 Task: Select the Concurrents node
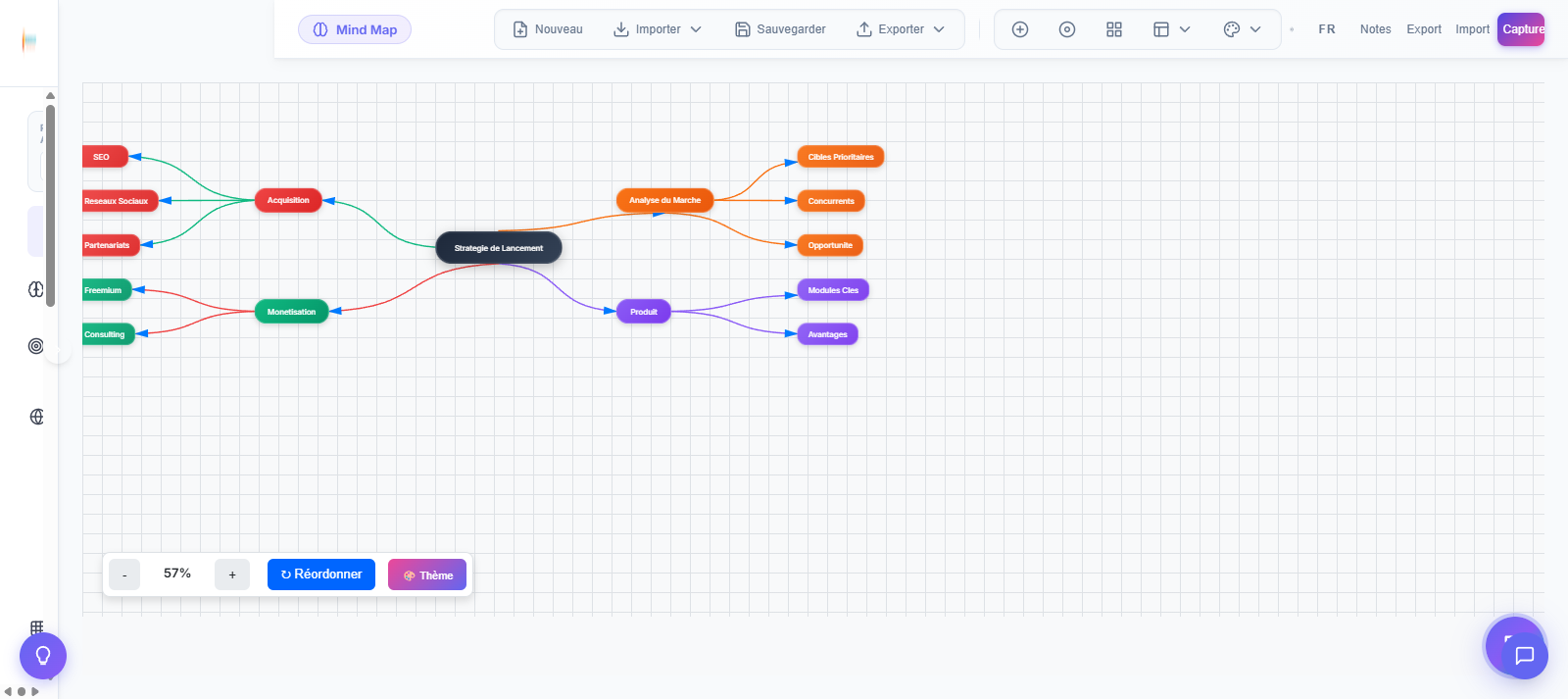831,201
